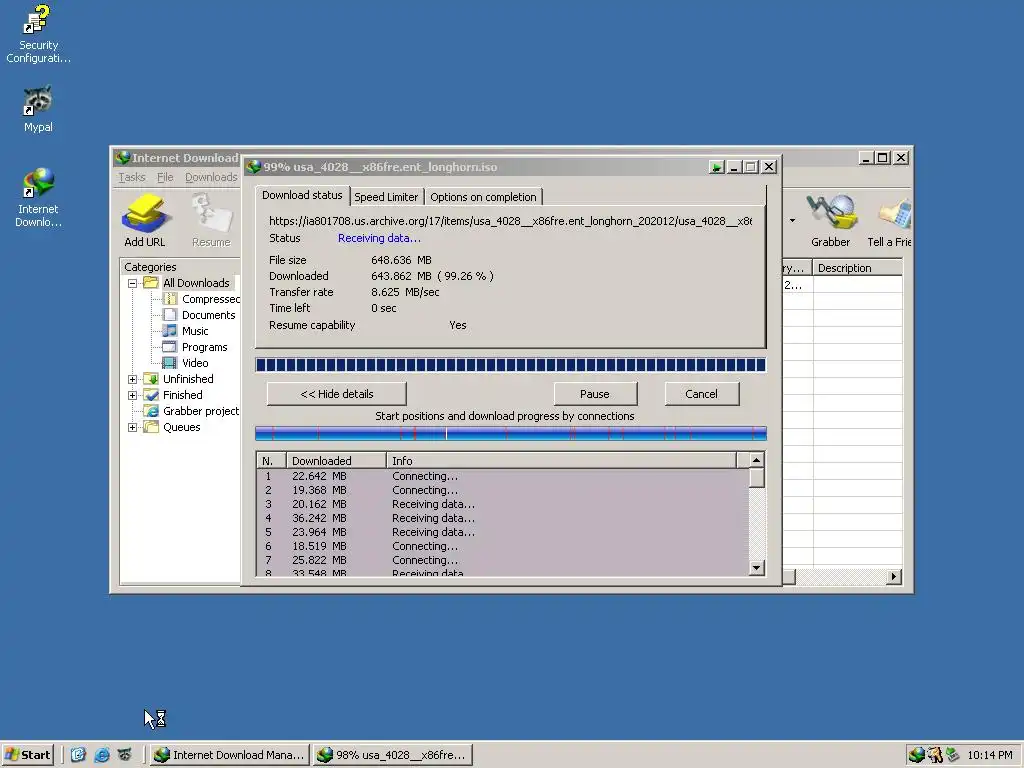Click the Tell a Friend toolbar icon
This screenshot has height=768, width=1024.
(889, 220)
